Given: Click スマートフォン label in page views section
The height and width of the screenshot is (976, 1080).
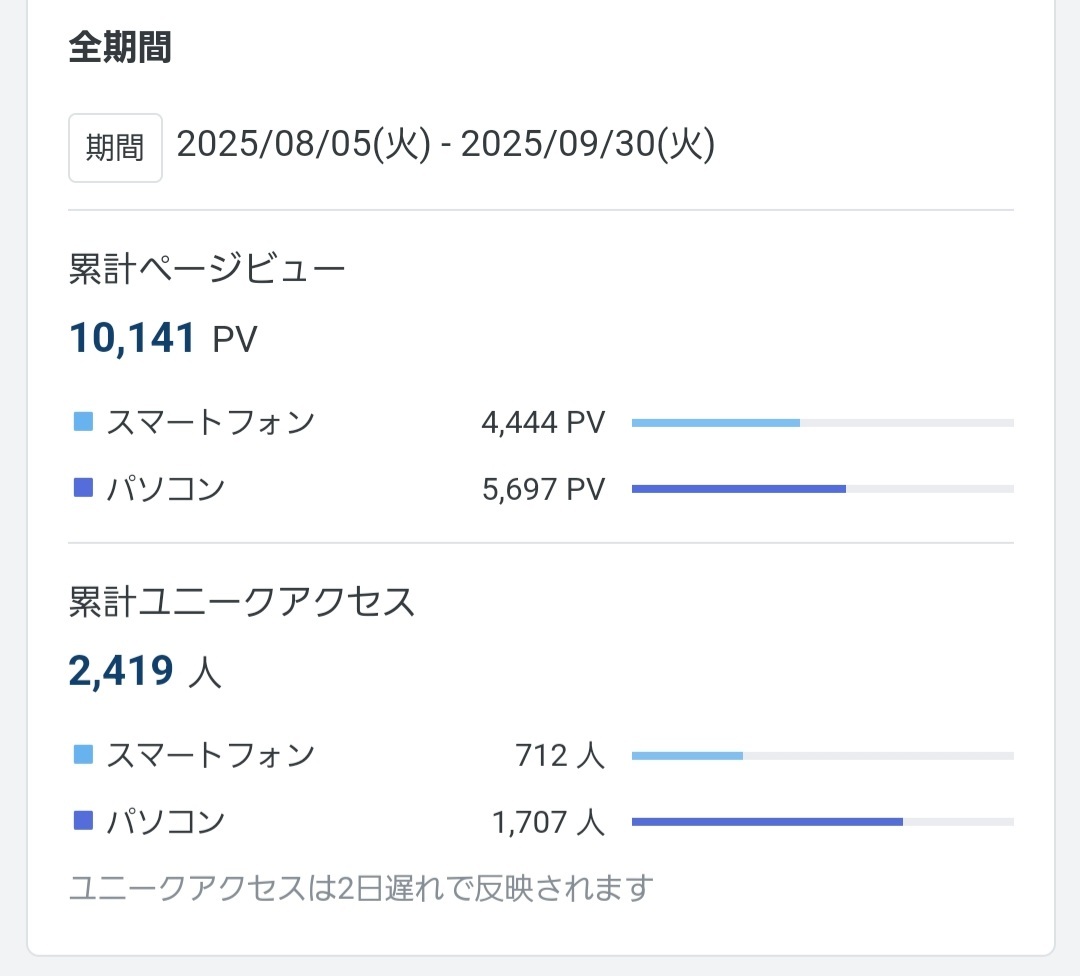Looking at the screenshot, I should (x=210, y=423).
